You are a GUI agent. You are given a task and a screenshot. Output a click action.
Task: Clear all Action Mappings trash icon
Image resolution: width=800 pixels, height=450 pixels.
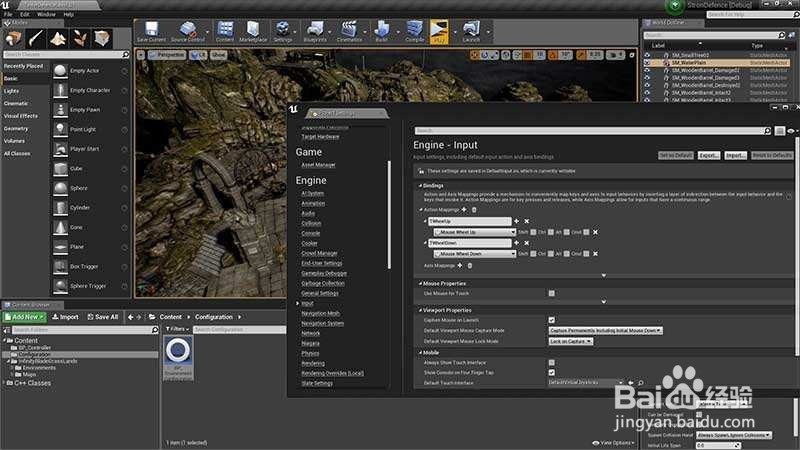click(x=474, y=210)
